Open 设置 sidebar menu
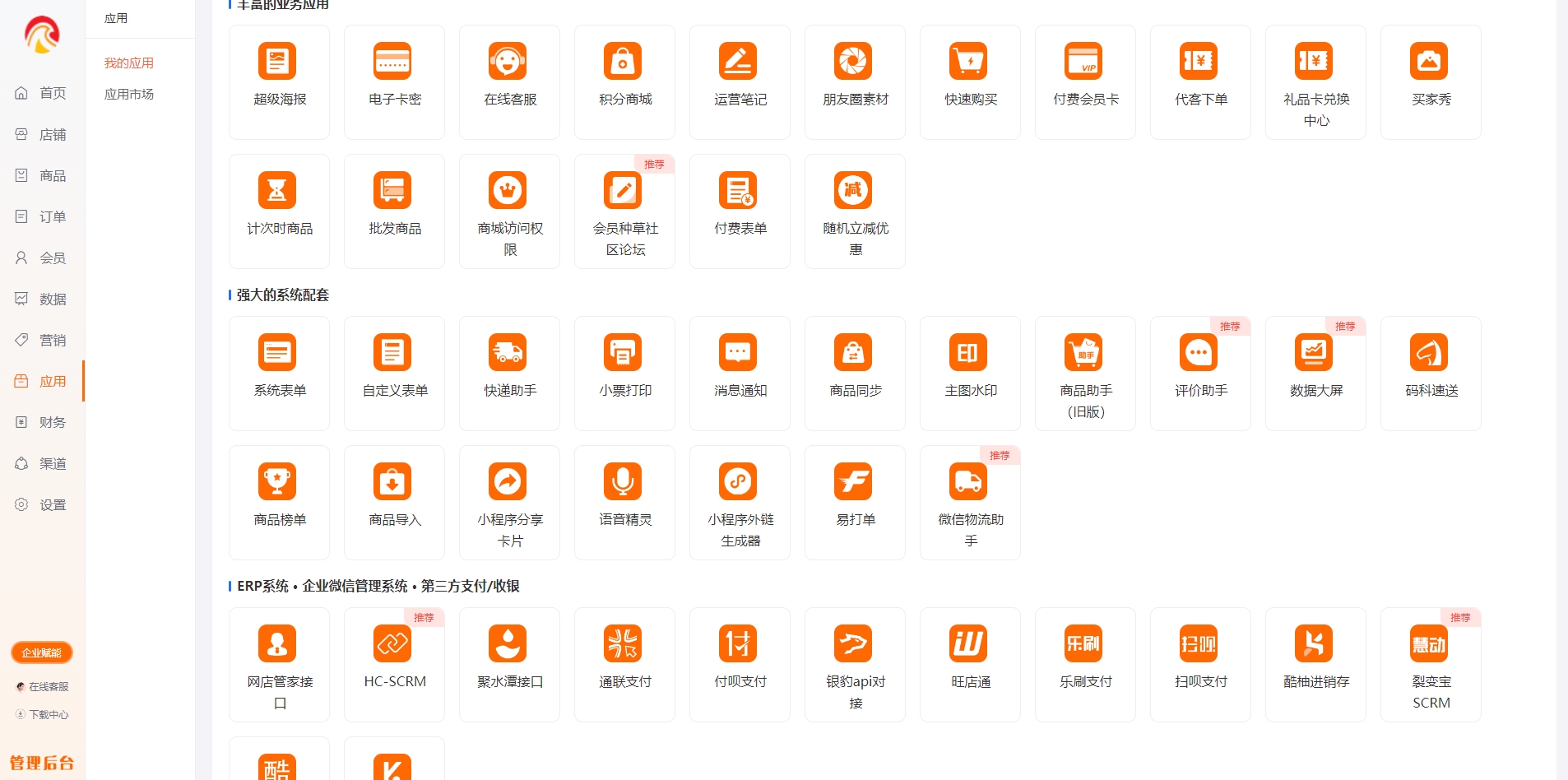1568x780 pixels. tap(42, 504)
